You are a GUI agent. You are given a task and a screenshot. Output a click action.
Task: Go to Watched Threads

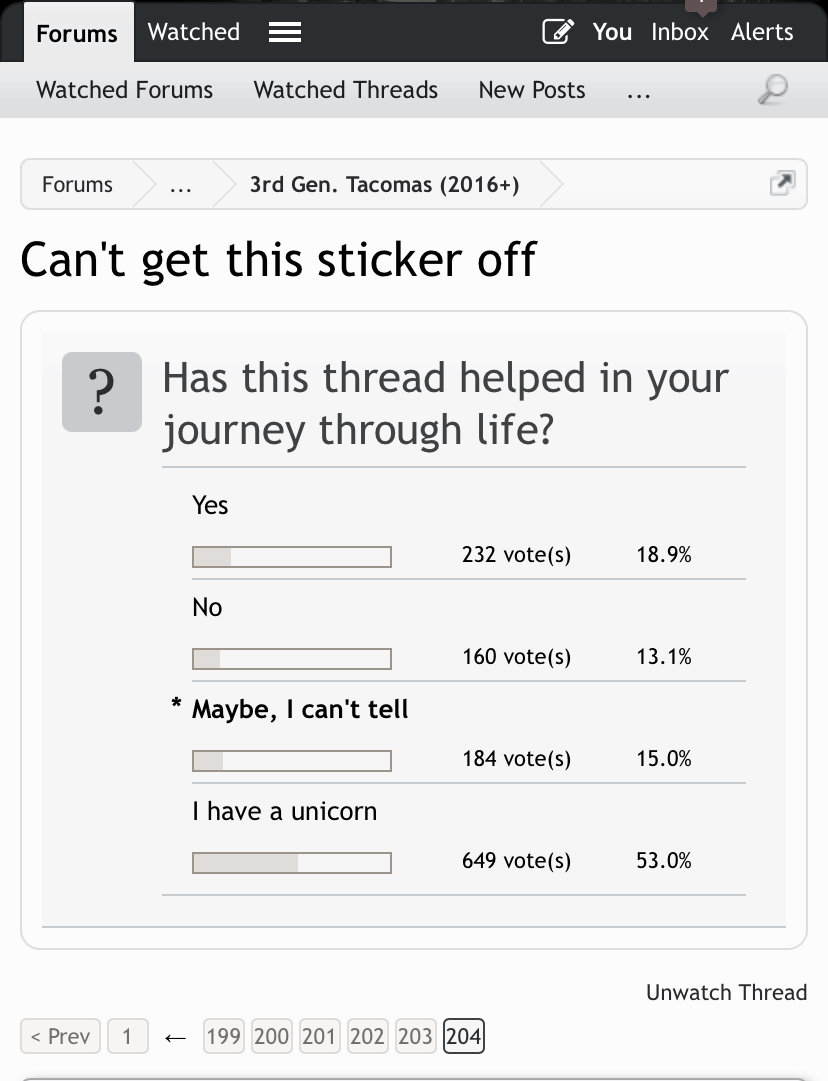coord(345,90)
